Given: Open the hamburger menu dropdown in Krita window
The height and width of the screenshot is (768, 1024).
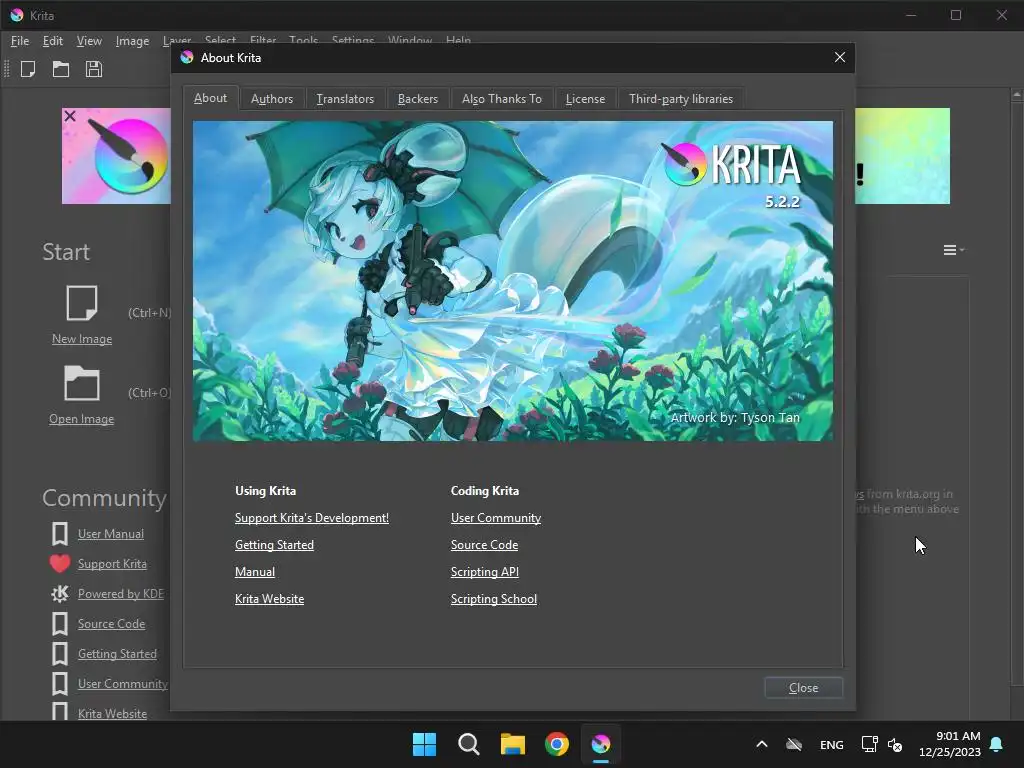Looking at the screenshot, I should tap(953, 250).
